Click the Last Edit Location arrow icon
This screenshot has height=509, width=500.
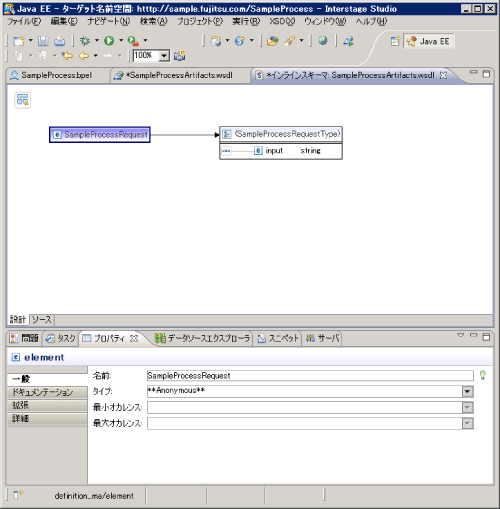[68, 56]
